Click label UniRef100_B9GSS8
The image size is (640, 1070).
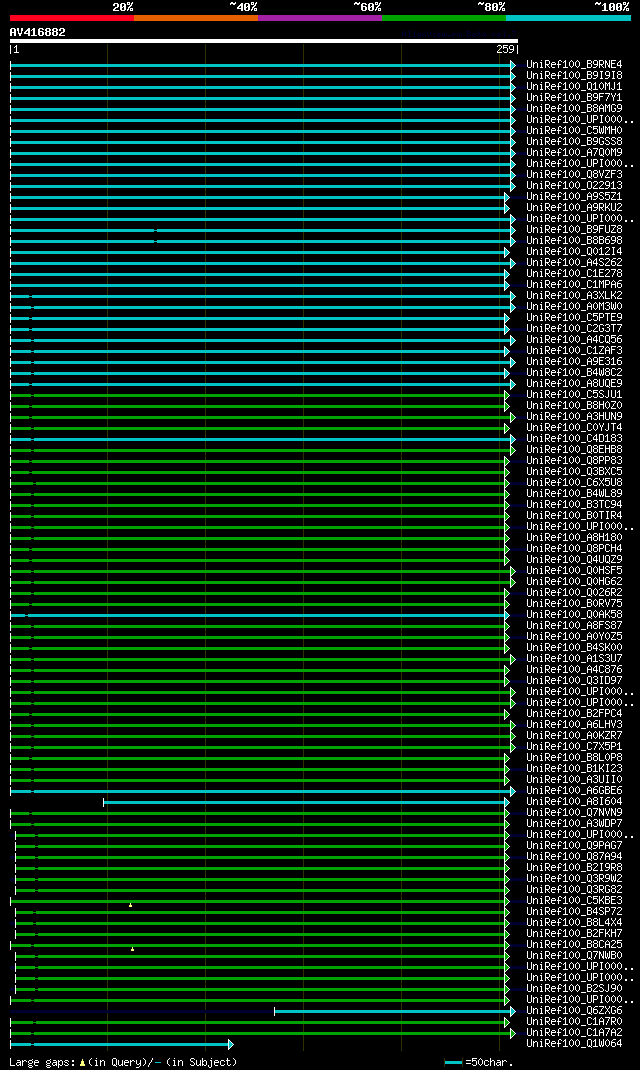[x=574, y=141]
